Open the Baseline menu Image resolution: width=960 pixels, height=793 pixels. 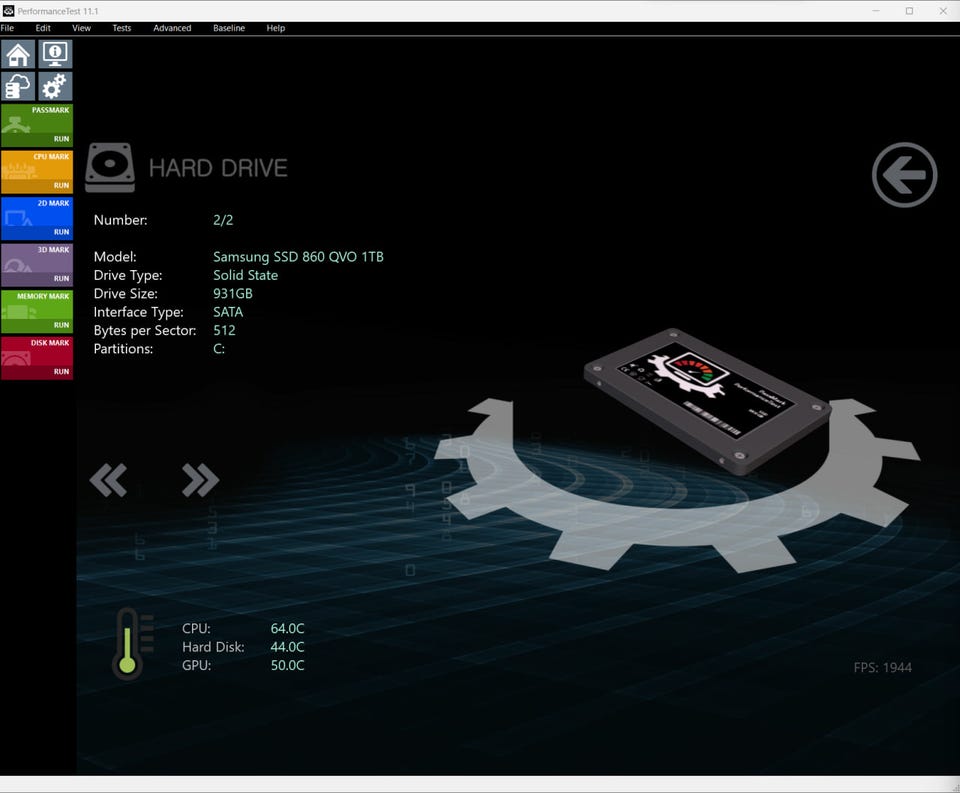[x=229, y=28]
